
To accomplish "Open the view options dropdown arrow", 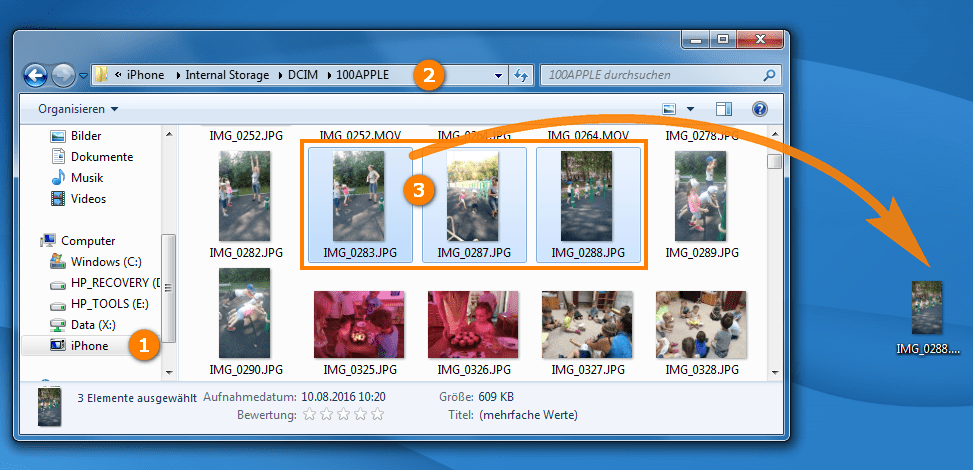I will tap(690, 110).
